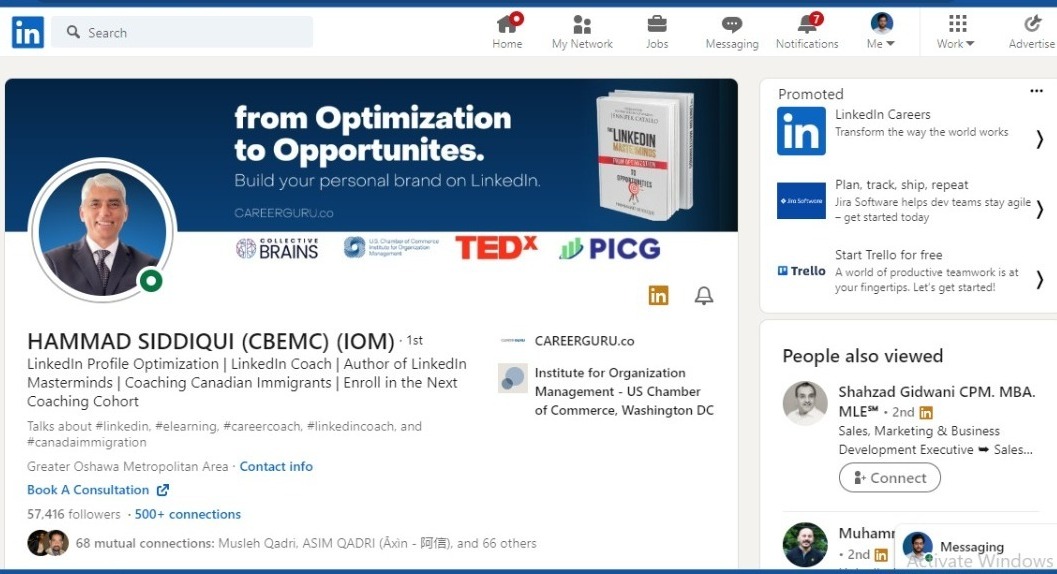Open the Messaging overlay panel

(x=975, y=547)
